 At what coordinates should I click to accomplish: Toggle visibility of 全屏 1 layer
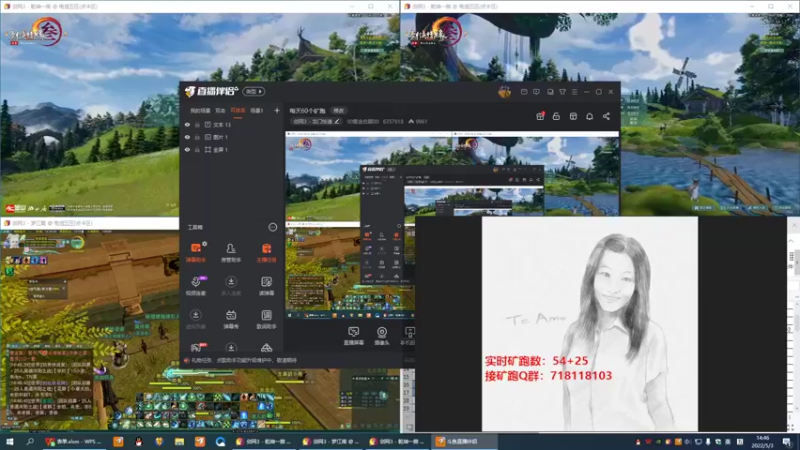coord(187,149)
